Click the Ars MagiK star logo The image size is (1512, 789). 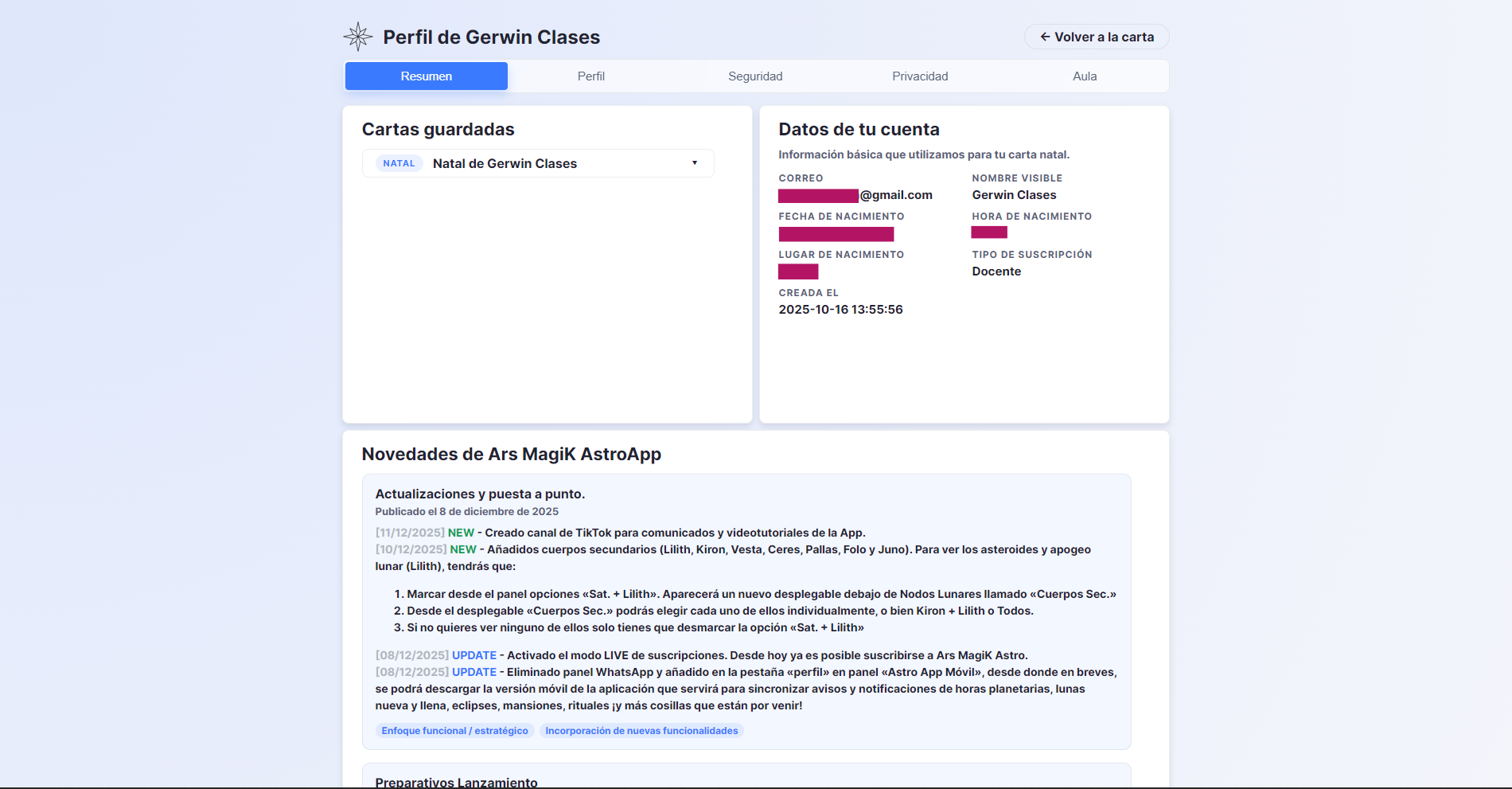tap(358, 37)
